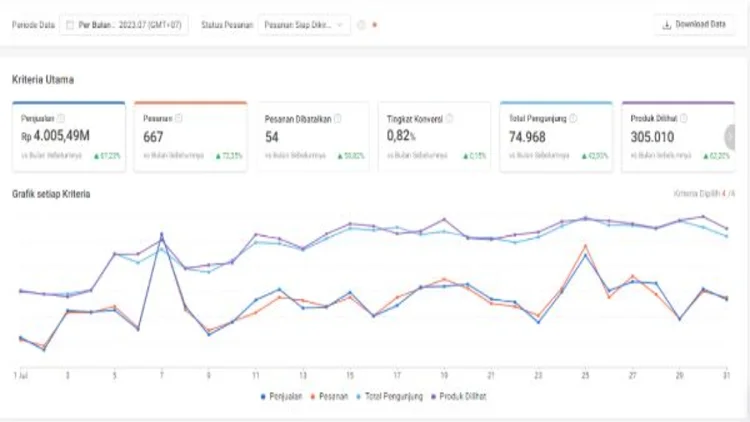Image resolution: width=750 pixels, height=422 pixels.
Task: Toggle the Produk Dilihat metric card
Action: (678, 136)
